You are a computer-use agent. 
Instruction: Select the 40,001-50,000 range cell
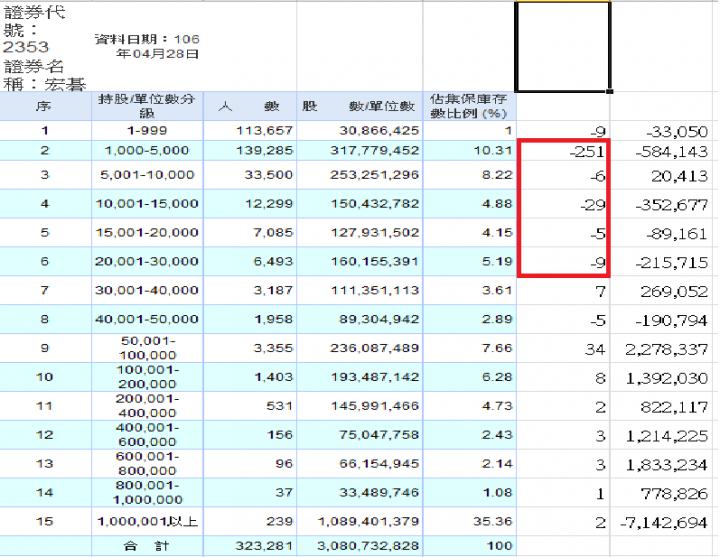147,319
